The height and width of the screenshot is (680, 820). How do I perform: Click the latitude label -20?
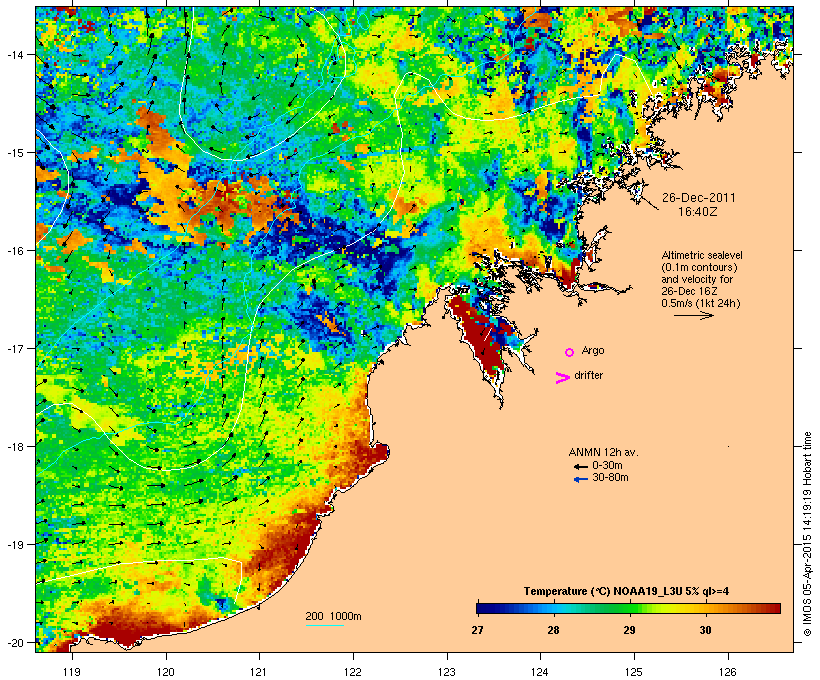pyautogui.click(x=14, y=643)
